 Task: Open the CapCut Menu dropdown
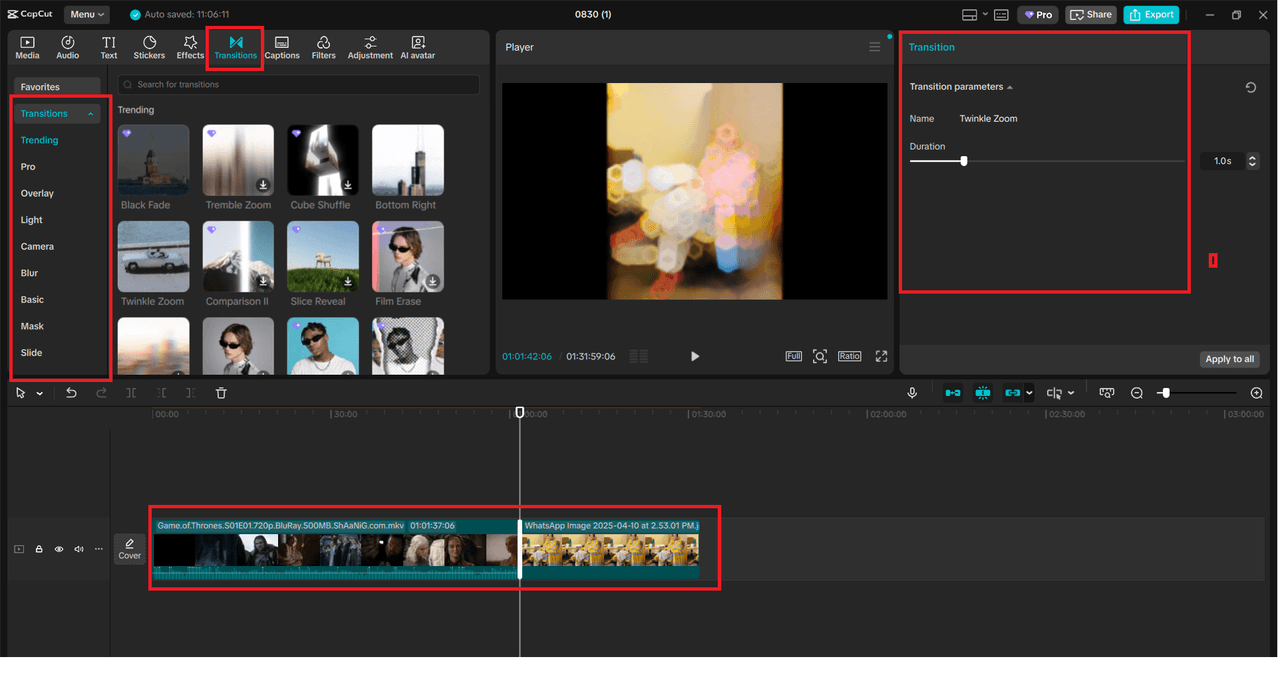coord(88,15)
